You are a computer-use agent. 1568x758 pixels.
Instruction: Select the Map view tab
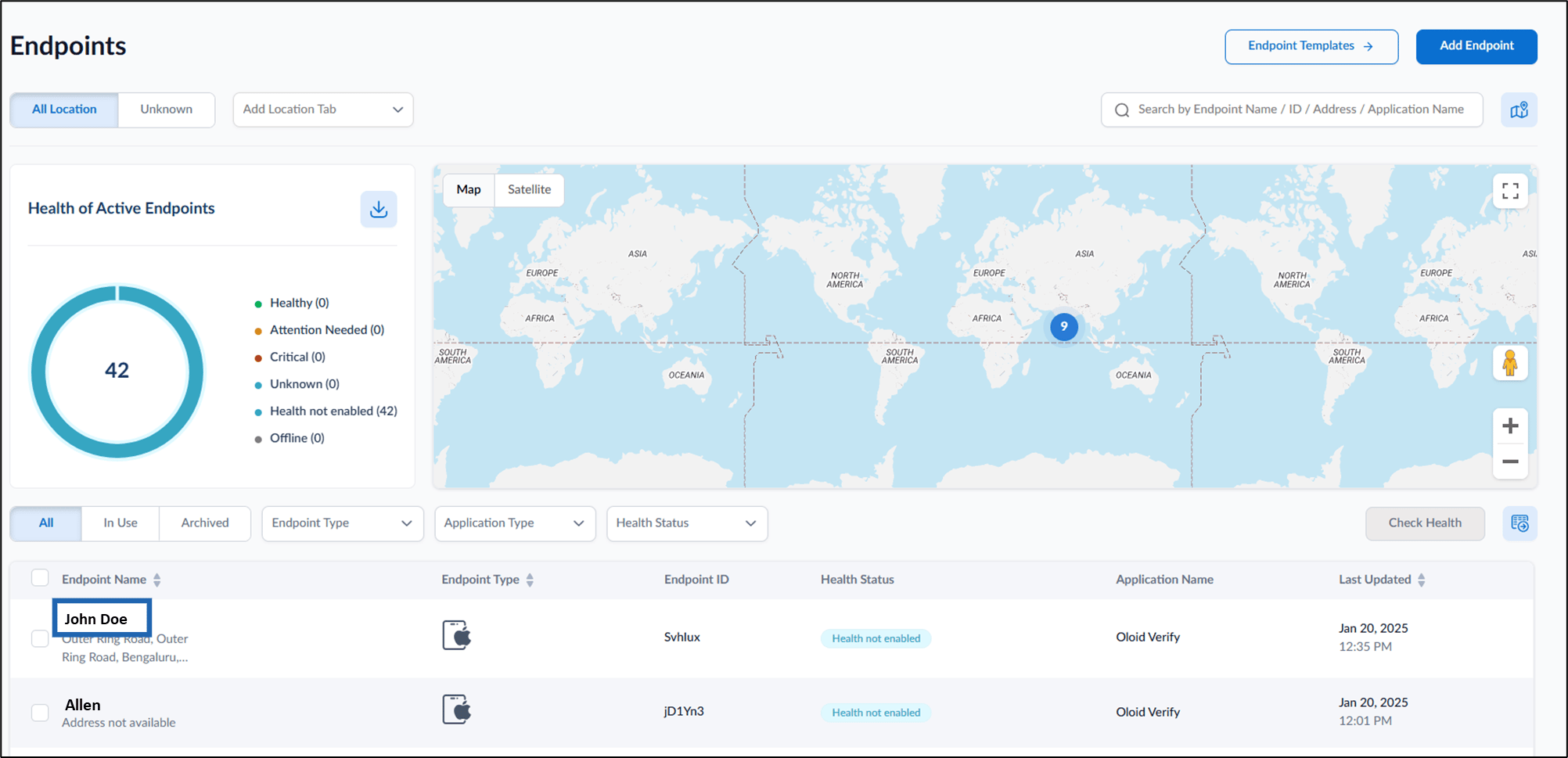[469, 190]
